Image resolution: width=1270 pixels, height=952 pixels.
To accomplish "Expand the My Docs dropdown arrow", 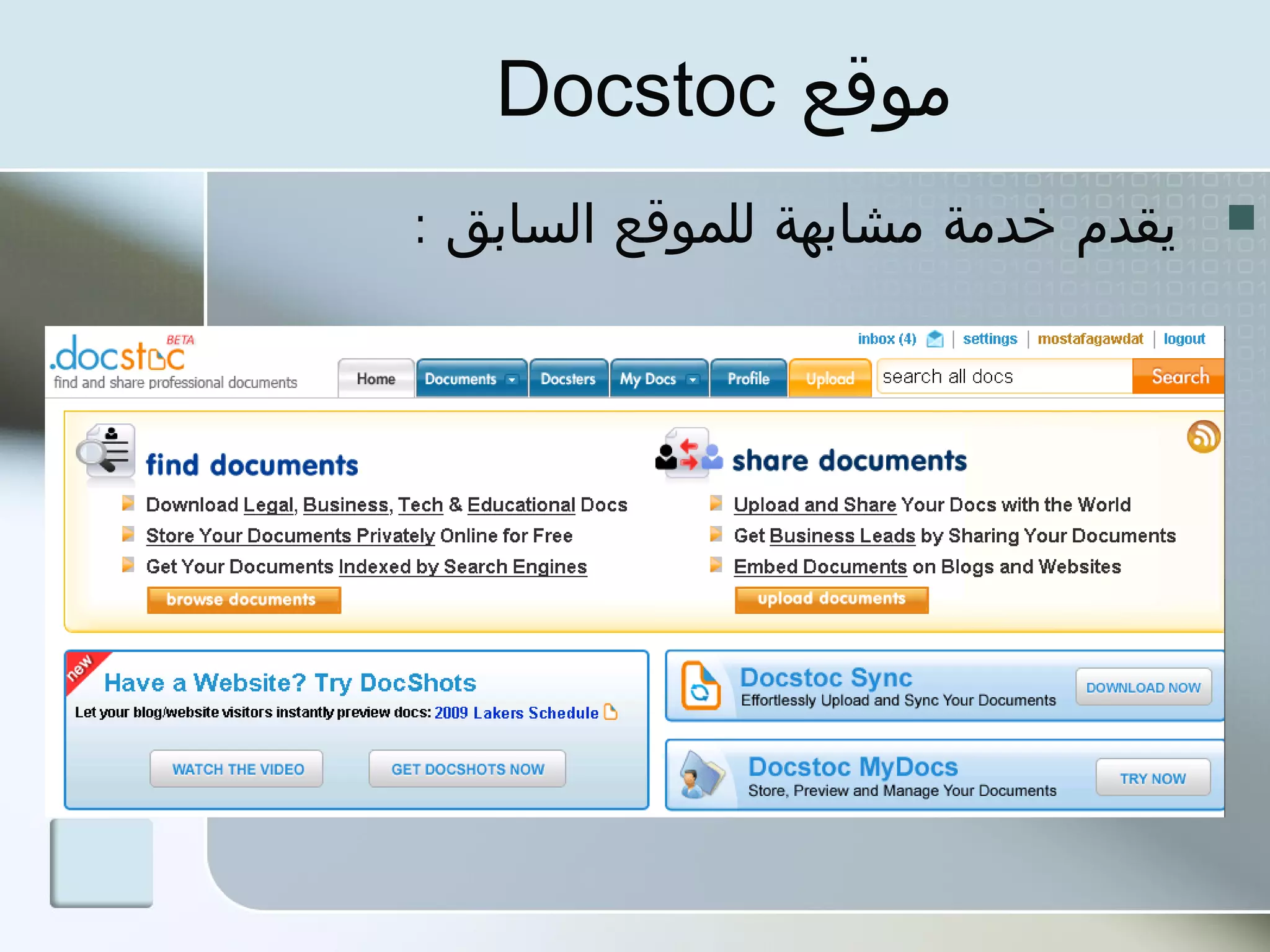I will point(693,379).
